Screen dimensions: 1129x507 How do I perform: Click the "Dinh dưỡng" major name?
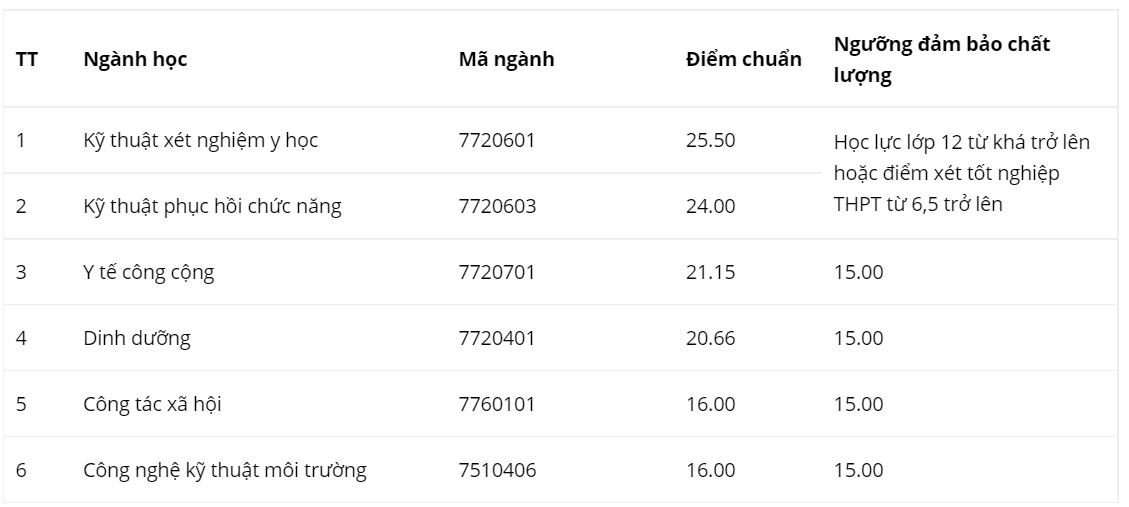(x=137, y=338)
